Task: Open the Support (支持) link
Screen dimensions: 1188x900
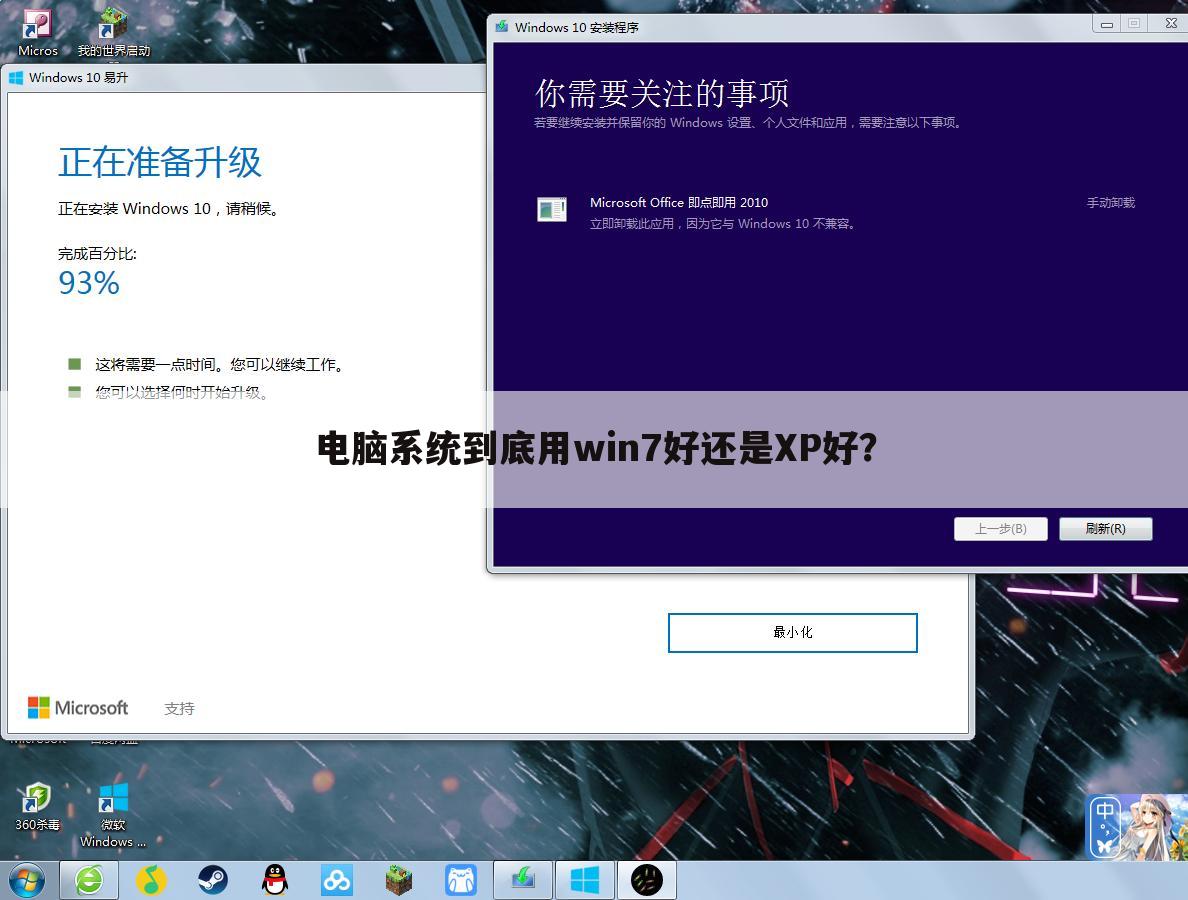Action: 180,708
